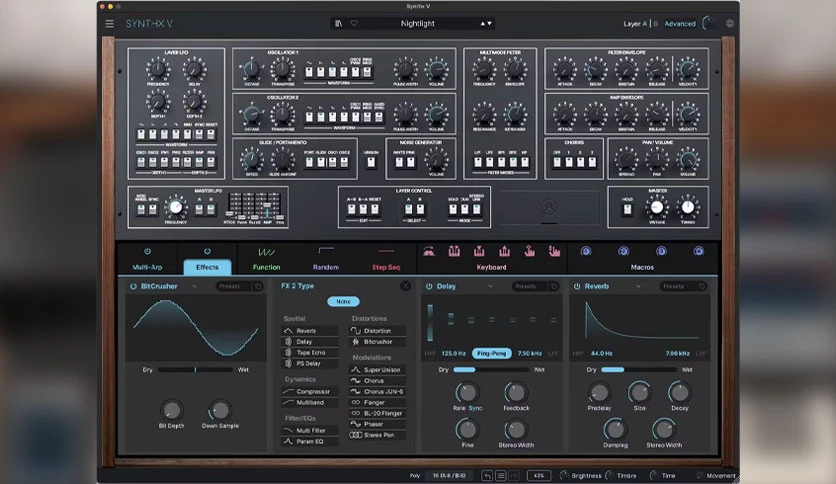
Task: Save Reverb preset with save icon
Action: (702, 286)
